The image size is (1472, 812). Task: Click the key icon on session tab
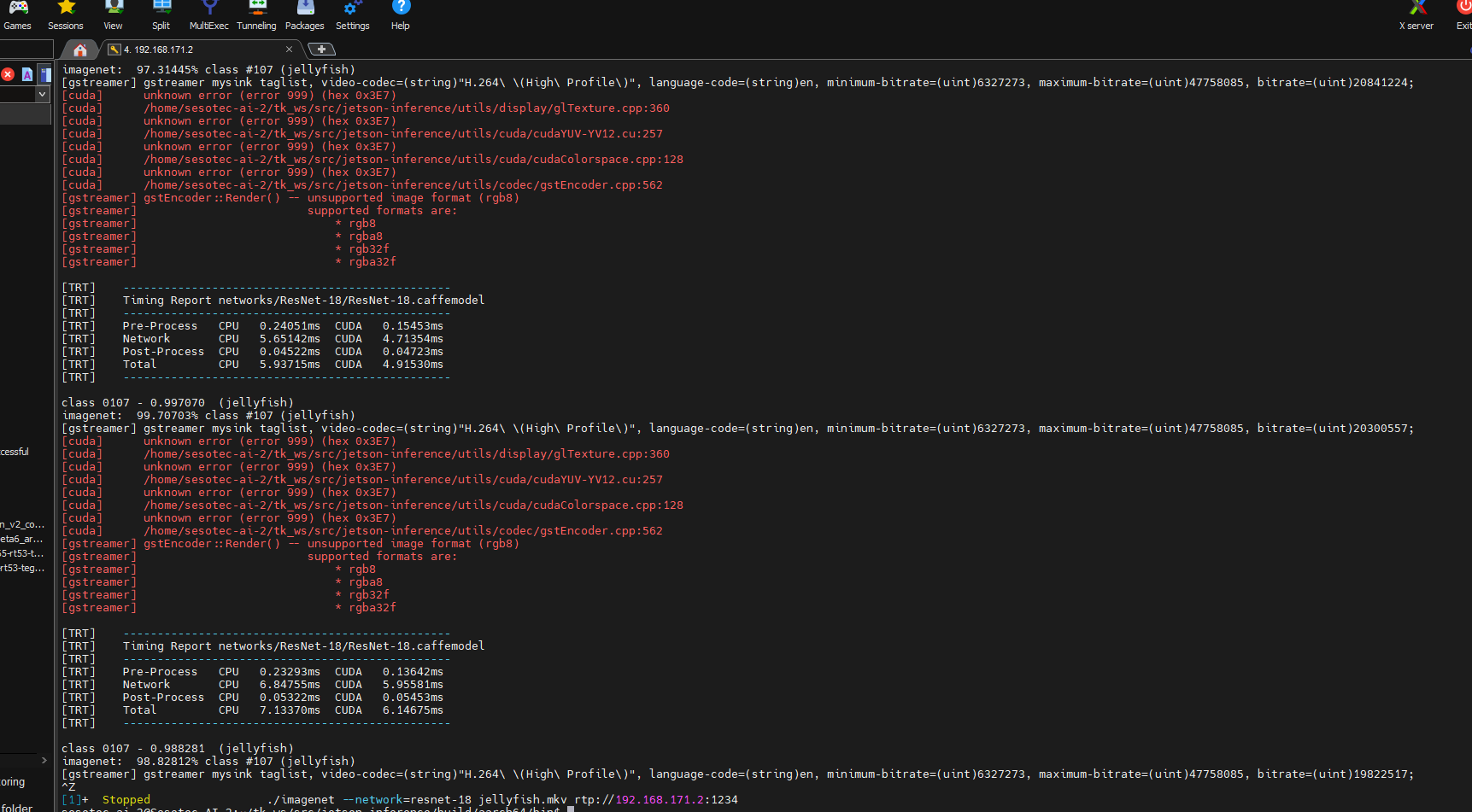pyautogui.click(x=114, y=50)
